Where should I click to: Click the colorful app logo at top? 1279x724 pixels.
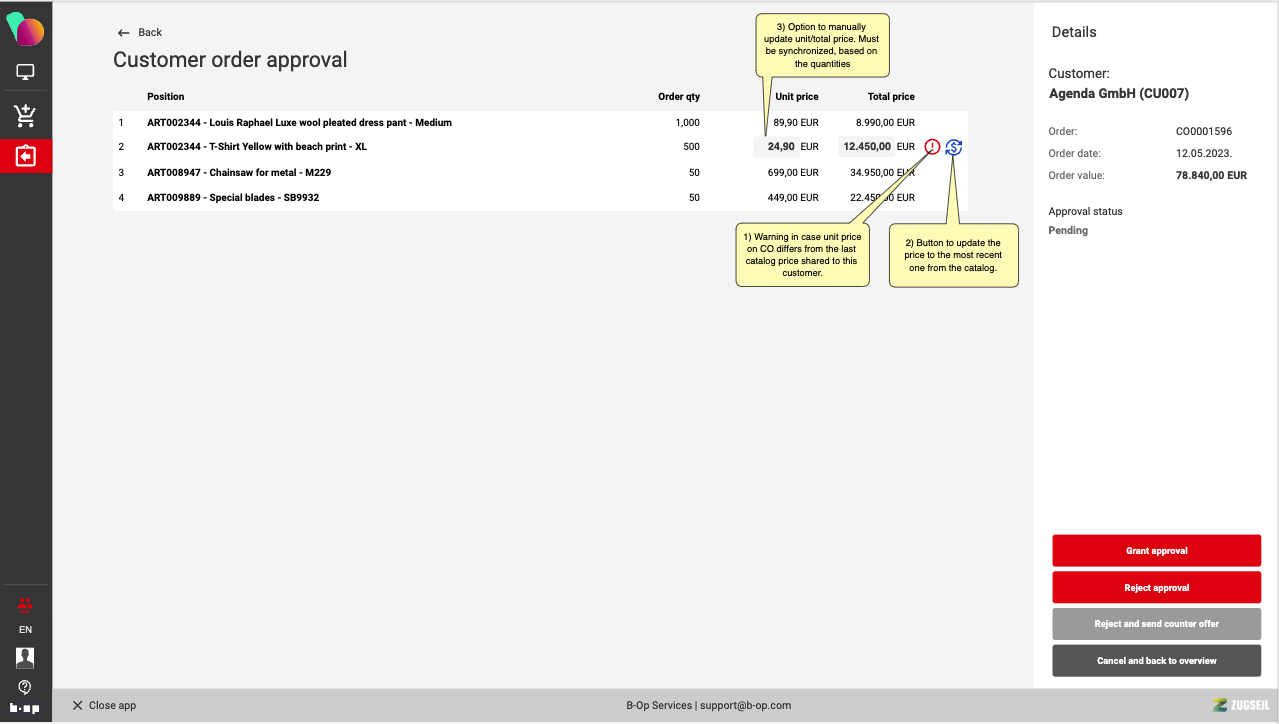26,29
